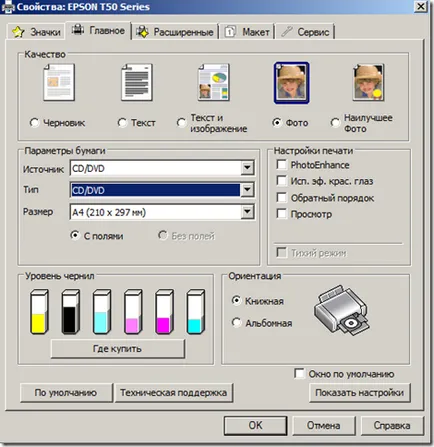
Task: Choose the Книжная portrait orientation
Action: [x=236, y=300]
